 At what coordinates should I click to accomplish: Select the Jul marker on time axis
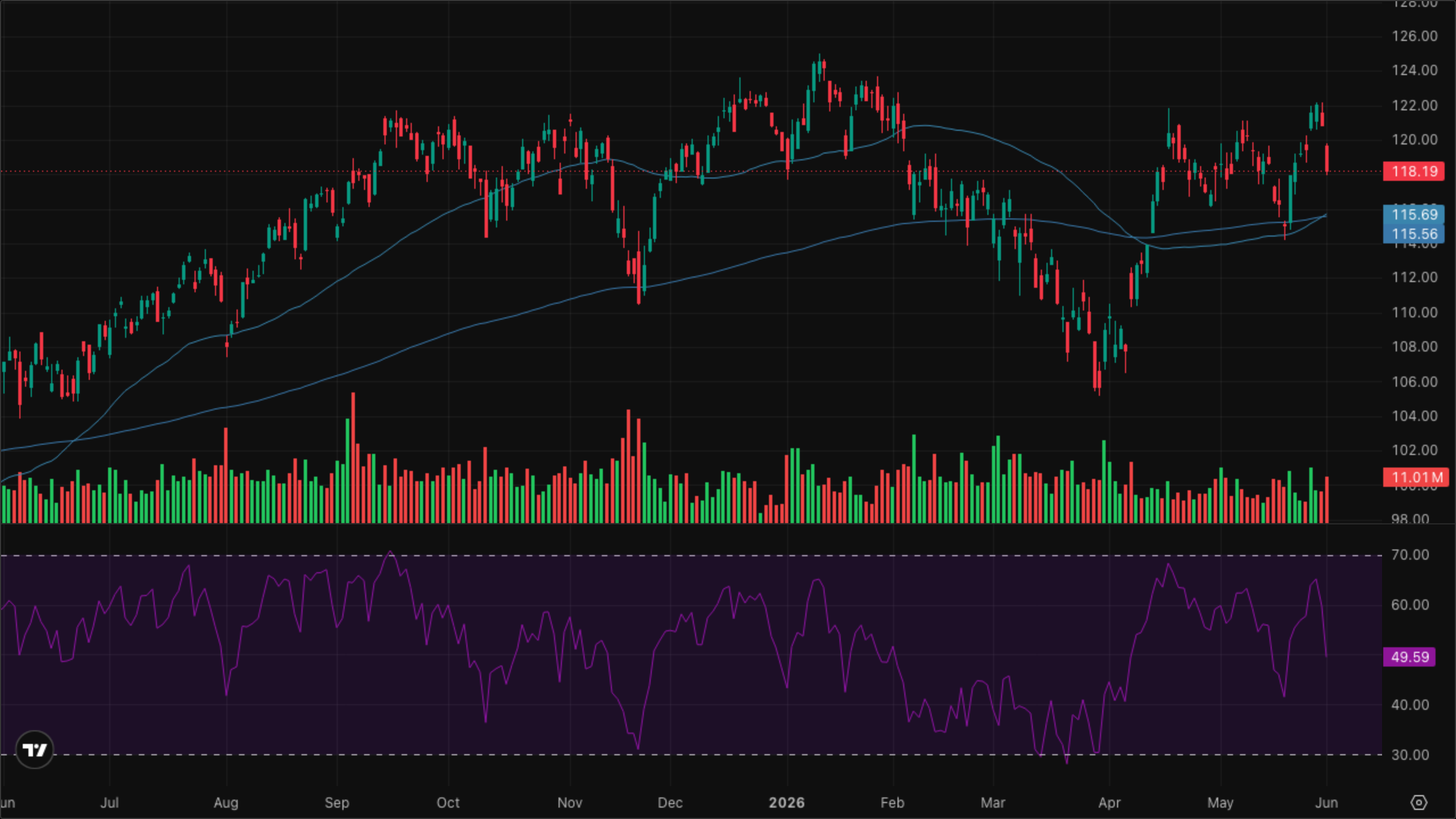[109, 803]
